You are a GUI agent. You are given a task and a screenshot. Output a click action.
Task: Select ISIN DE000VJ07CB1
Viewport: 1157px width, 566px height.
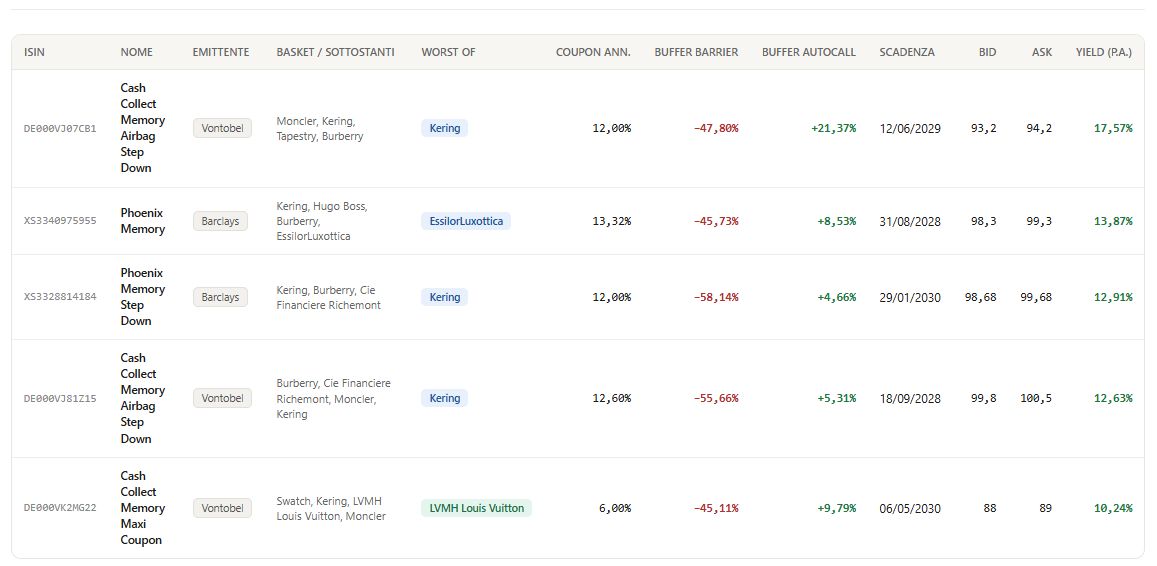60,128
